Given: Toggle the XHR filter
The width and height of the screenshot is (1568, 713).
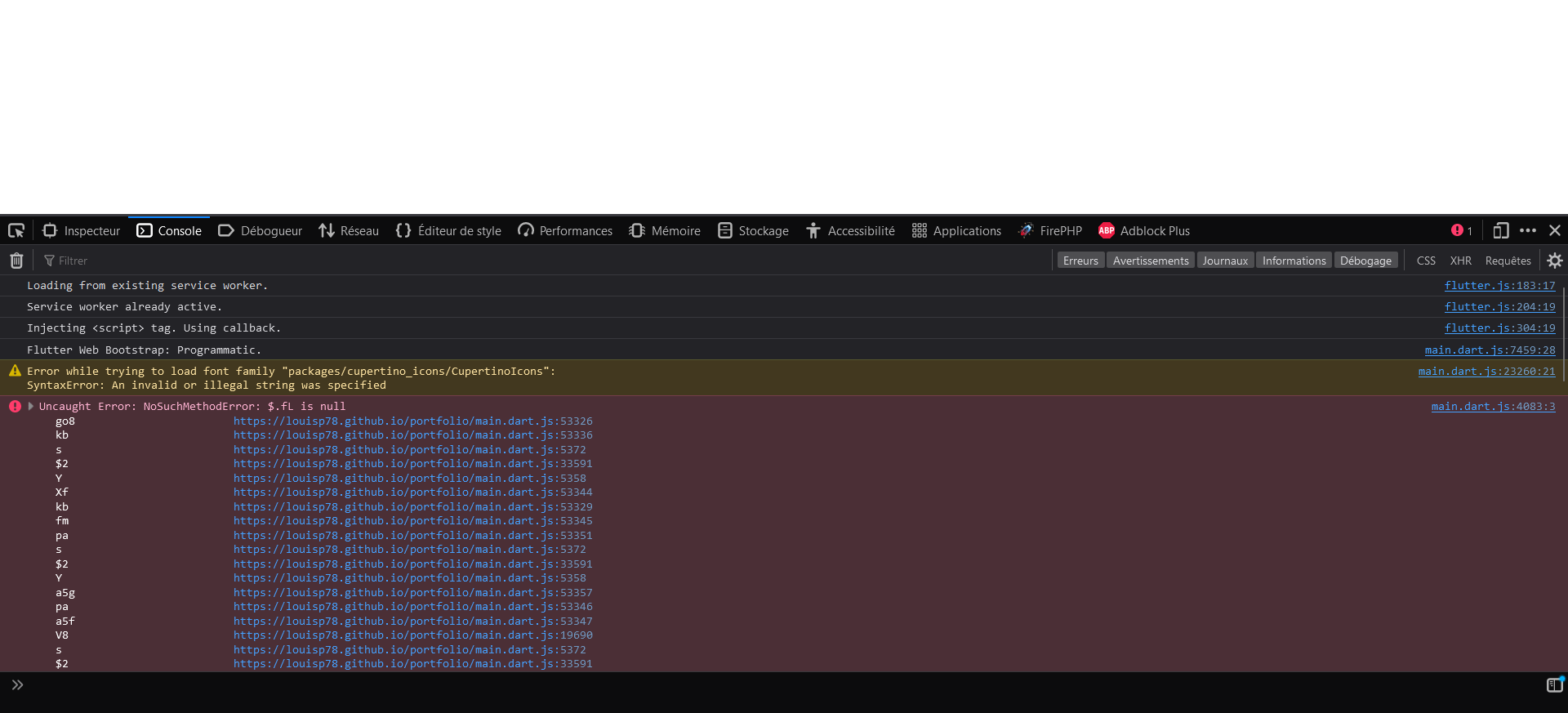Looking at the screenshot, I should click(1460, 261).
